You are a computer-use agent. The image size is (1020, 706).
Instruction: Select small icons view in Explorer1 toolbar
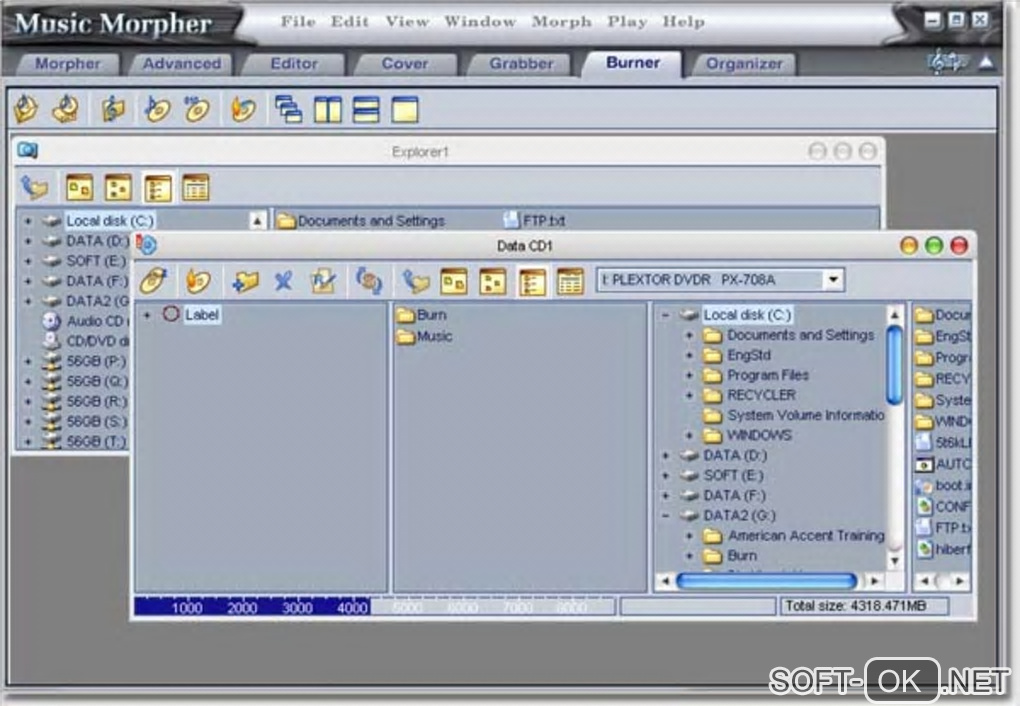coord(118,187)
